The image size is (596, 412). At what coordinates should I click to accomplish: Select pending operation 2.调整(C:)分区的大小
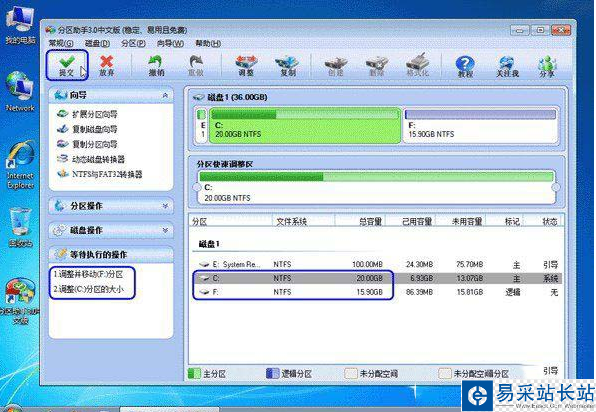[x=88, y=289]
